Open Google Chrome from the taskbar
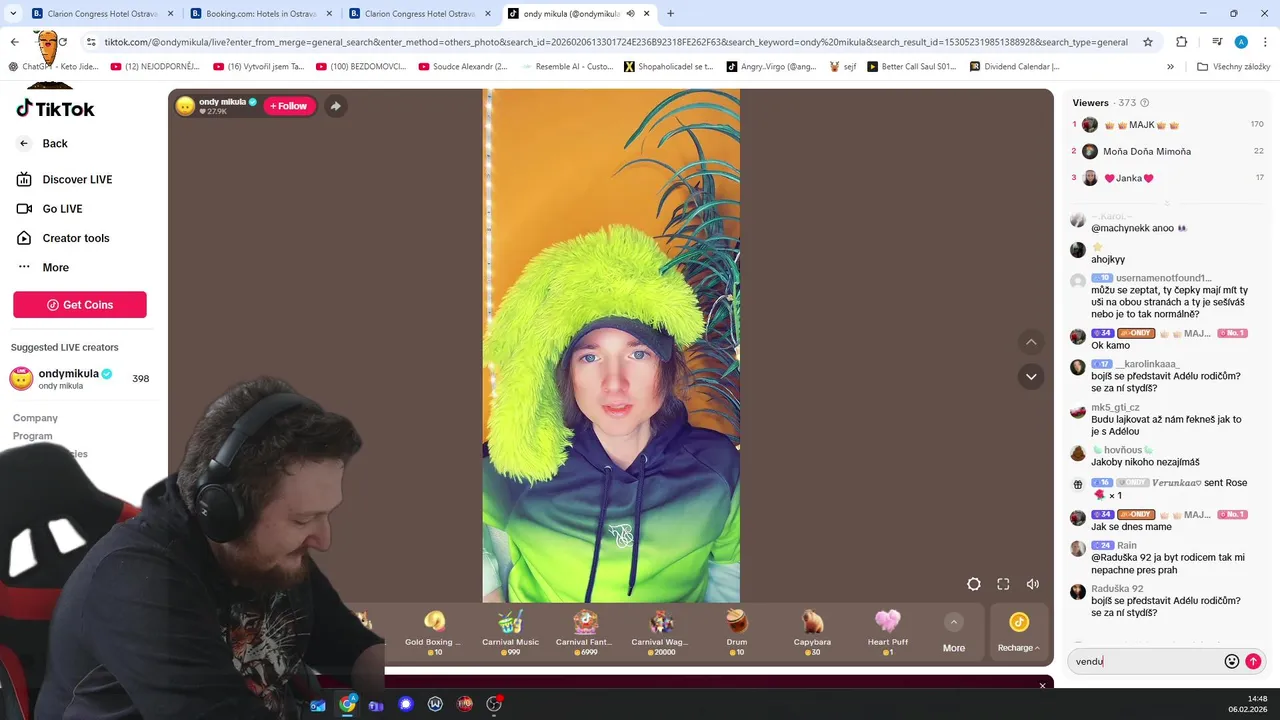Screen dimensions: 1280x720 347,704
